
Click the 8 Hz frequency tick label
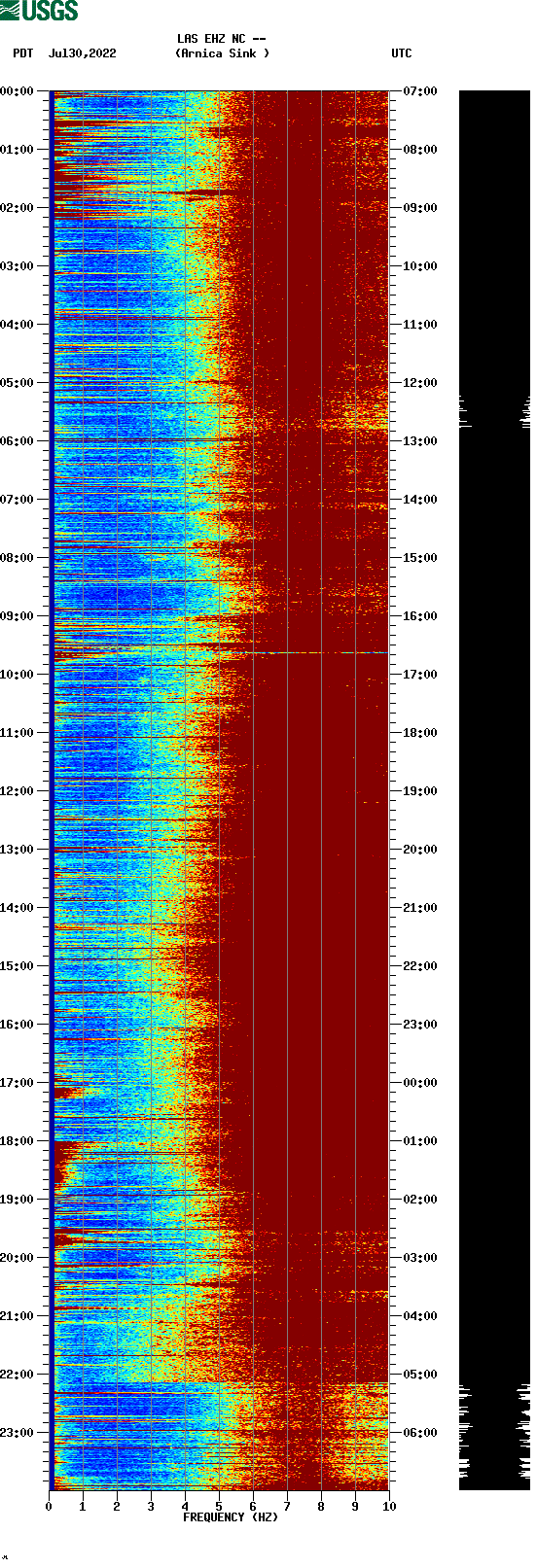click(321, 1506)
